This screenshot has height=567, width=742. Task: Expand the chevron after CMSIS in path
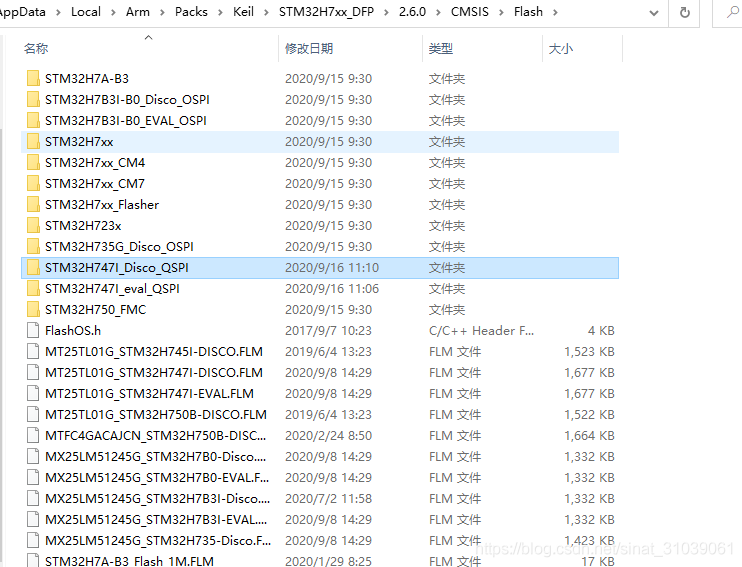[x=501, y=12]
